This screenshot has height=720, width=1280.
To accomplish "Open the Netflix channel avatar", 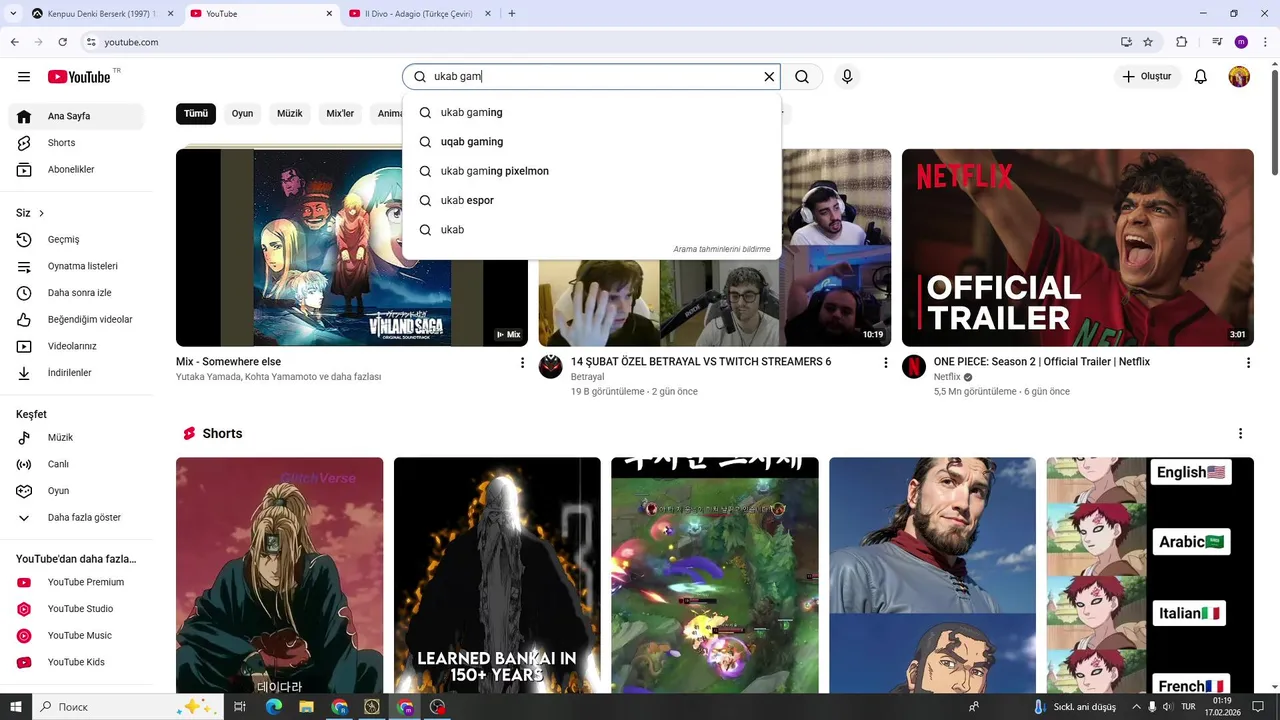I will pyautogui.click(x=914, y=367).
